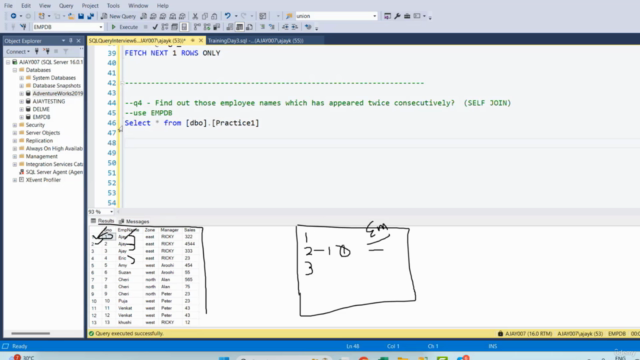Click the Save file floppy icon
Image resolution: width=640 pixels, height=360 pixels.
81,16
